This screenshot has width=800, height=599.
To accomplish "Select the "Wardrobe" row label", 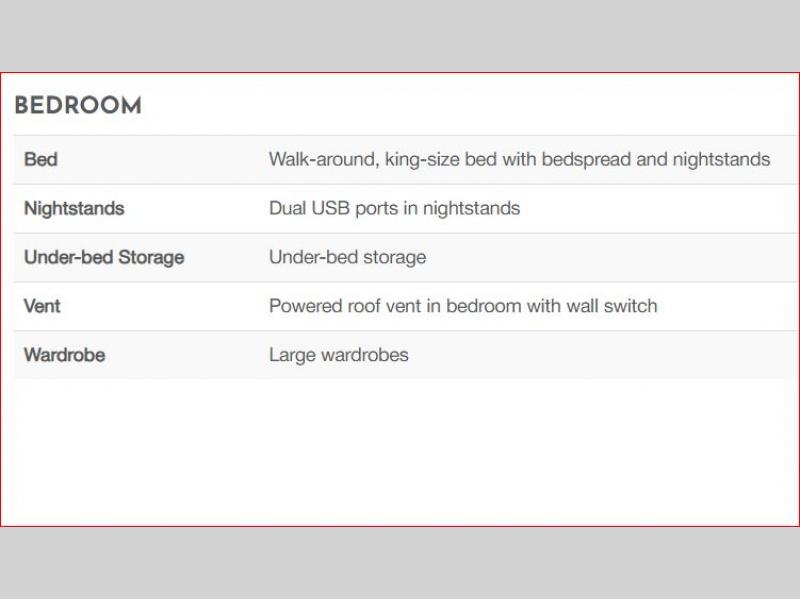I will [x=64, y=355].
